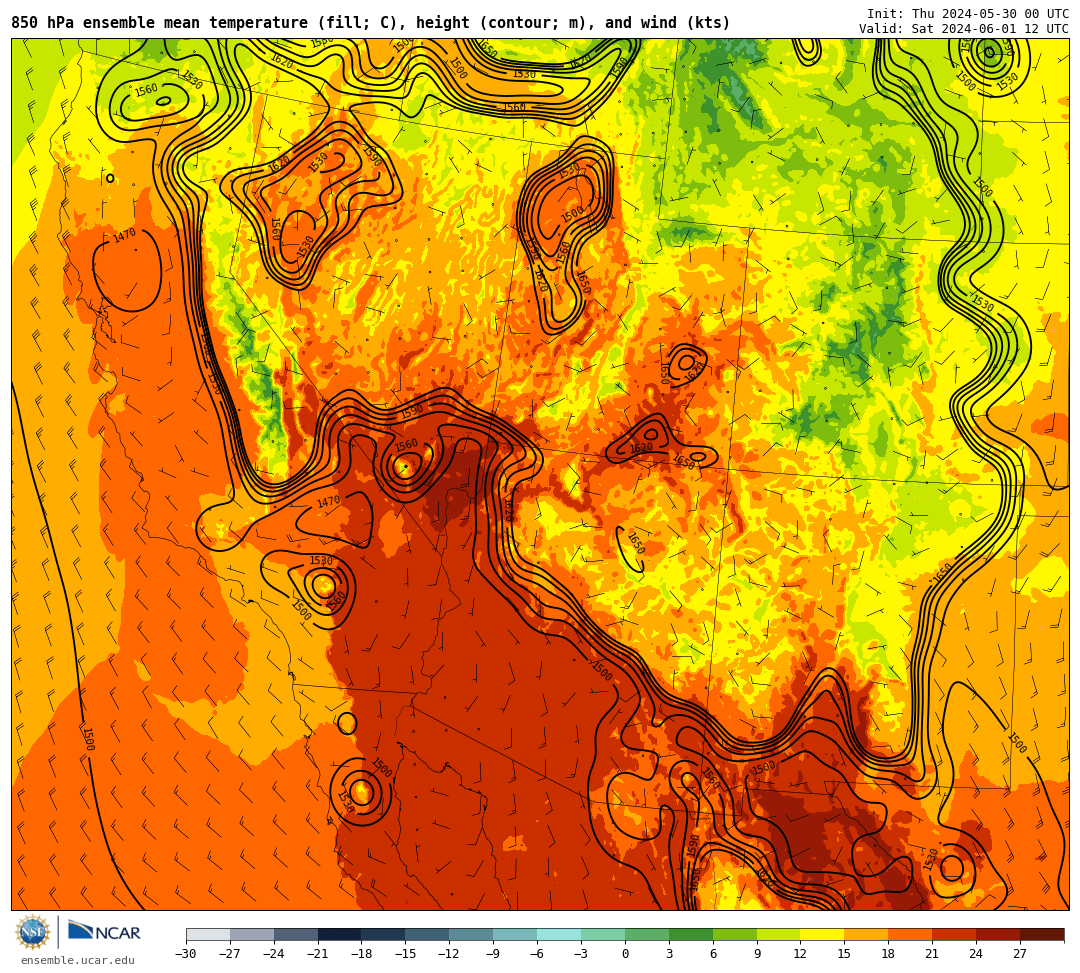1080x973 pixels.
Task: Click the -15 colorbar tick label
Action: click(406, 954)
